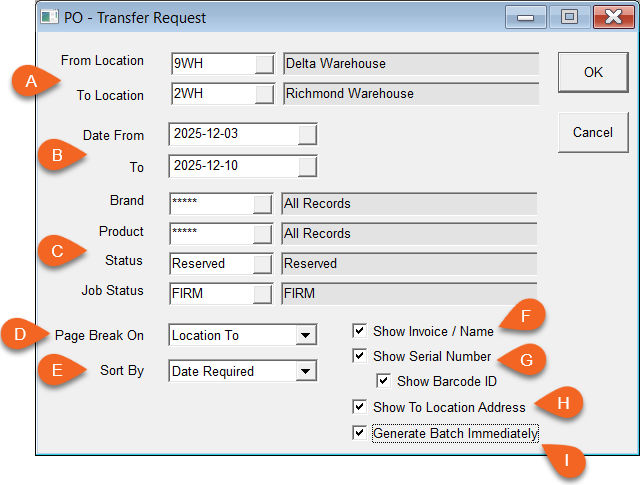Disable Show To Location Address checkbox
Viewport: 640px width, 485px height.
coord(359,407)
